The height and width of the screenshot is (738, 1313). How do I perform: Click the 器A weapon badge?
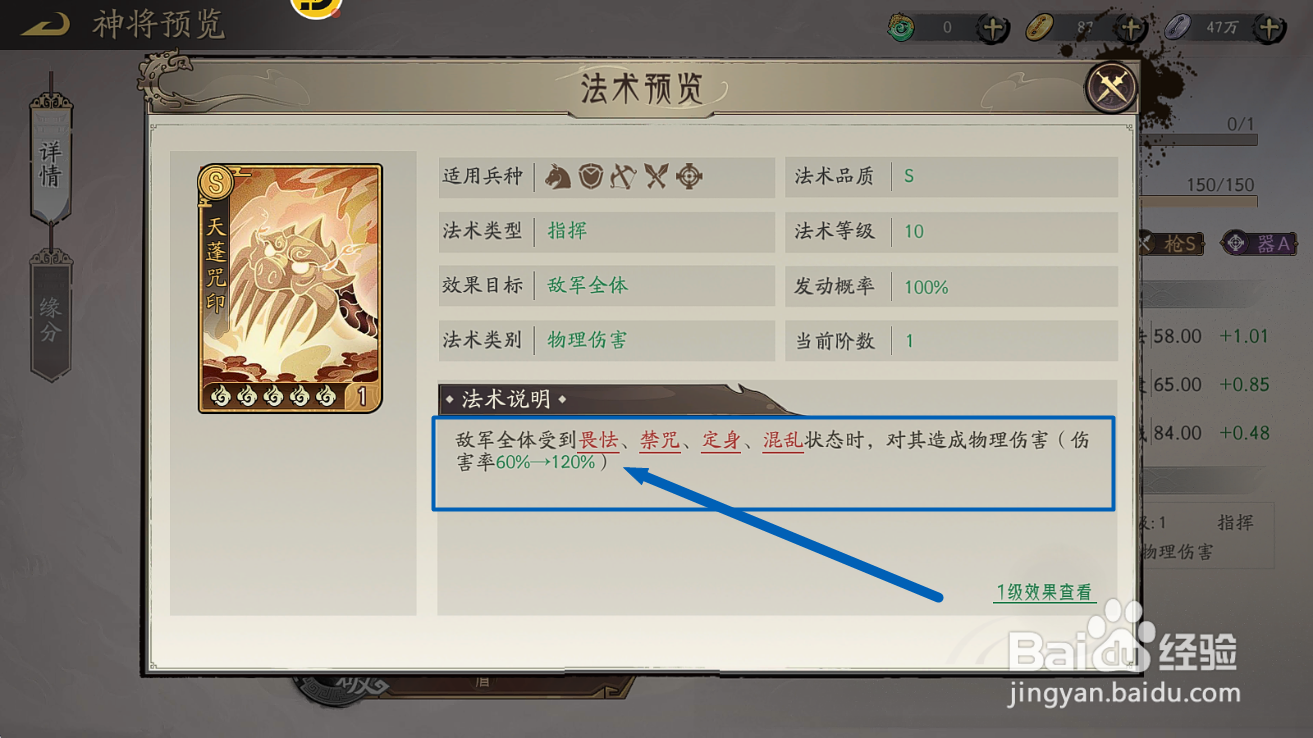1262,243
